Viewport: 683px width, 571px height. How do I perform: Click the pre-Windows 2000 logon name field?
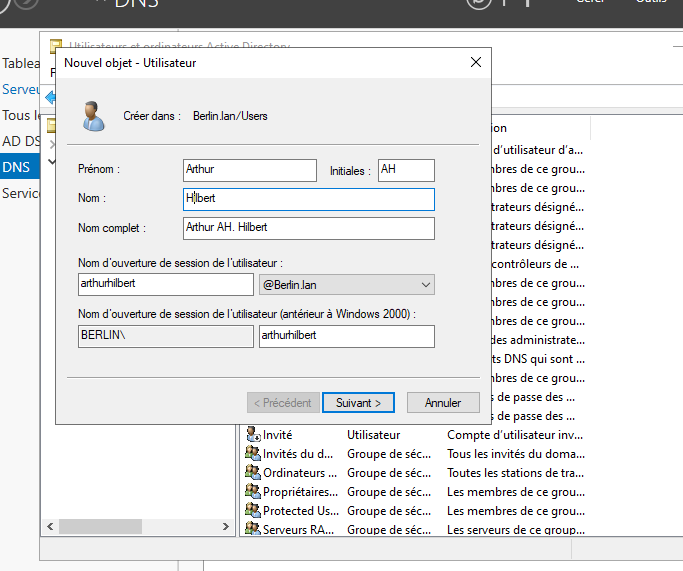pyautogui.click(x=346, y=337)
